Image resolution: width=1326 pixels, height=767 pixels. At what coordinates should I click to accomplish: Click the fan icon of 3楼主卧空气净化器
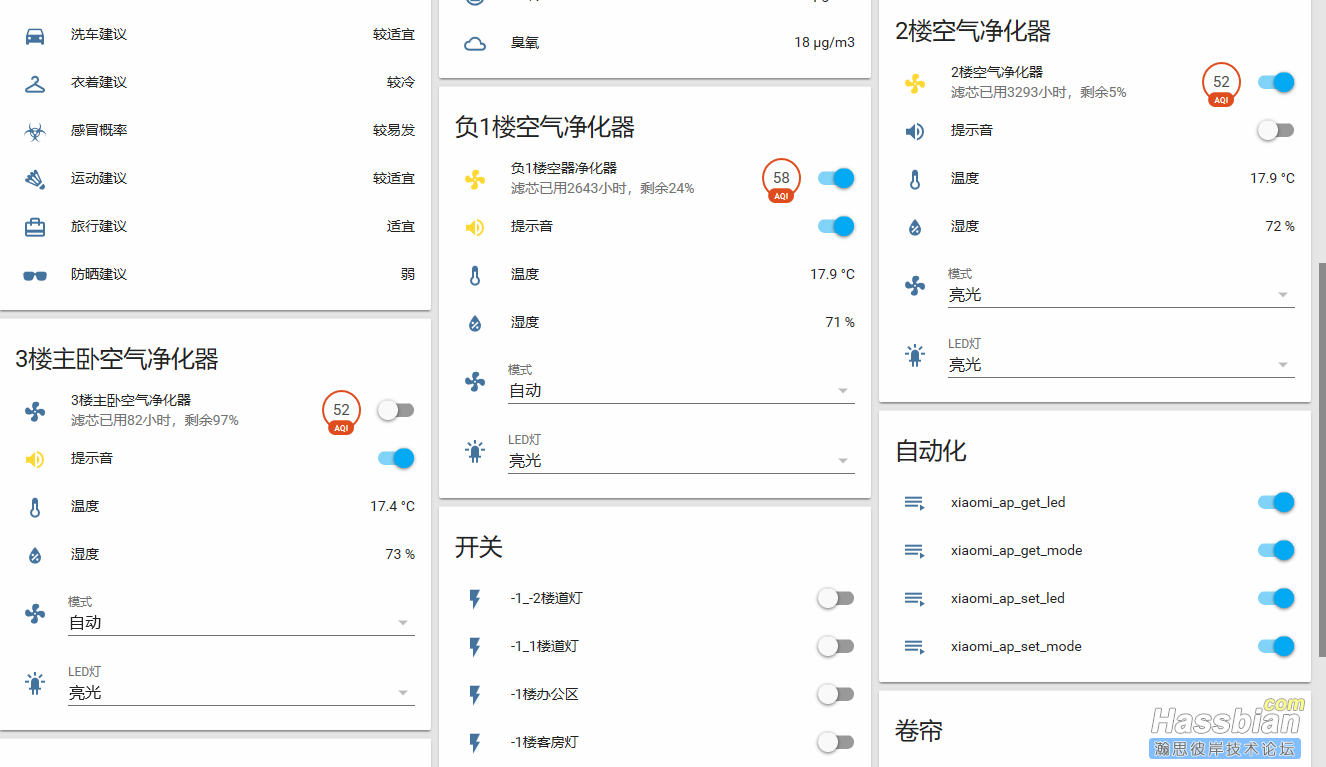(35, 411)
